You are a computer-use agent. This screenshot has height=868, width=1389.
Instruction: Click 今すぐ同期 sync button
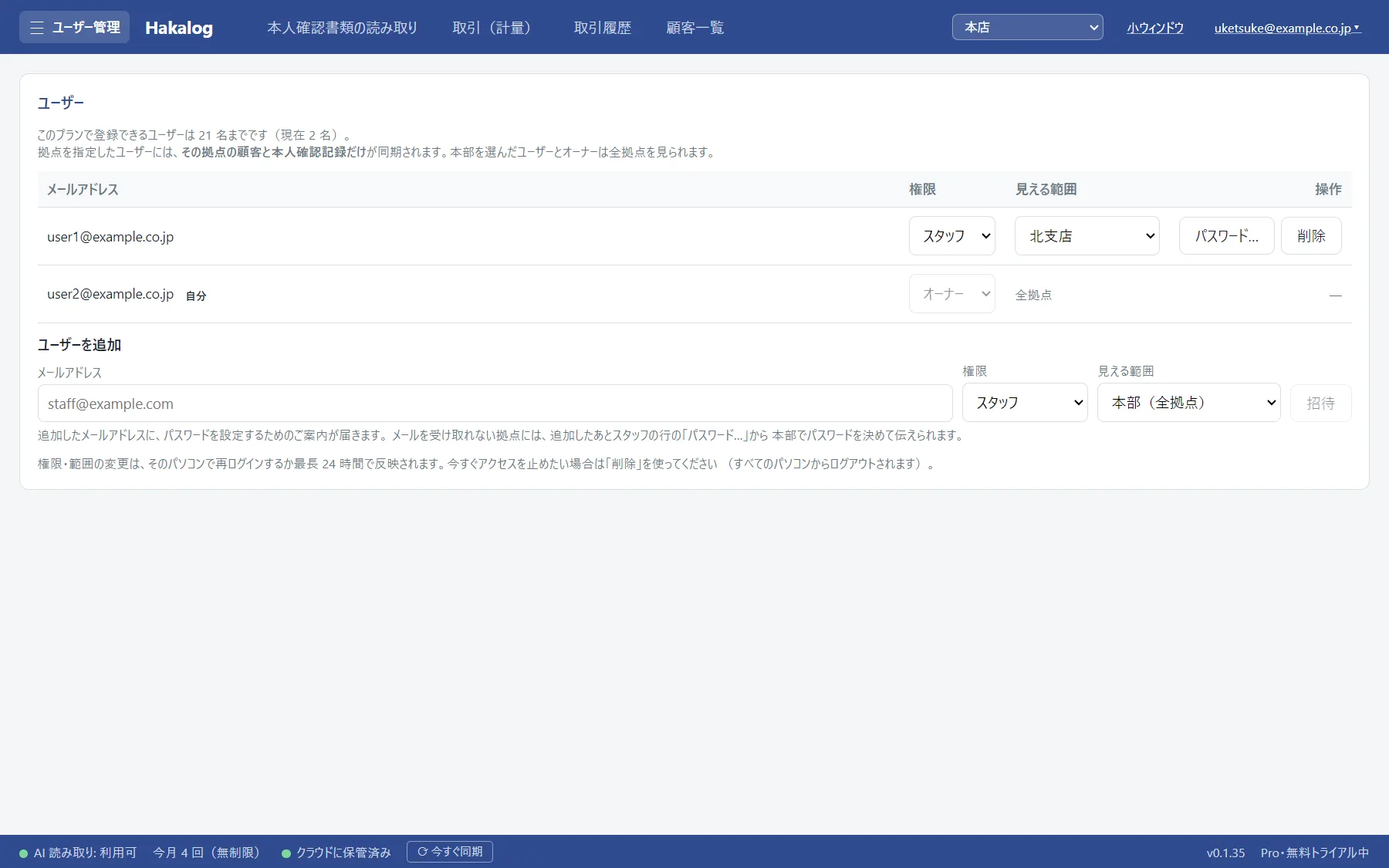pyautogui.click(x=449, y=852)
